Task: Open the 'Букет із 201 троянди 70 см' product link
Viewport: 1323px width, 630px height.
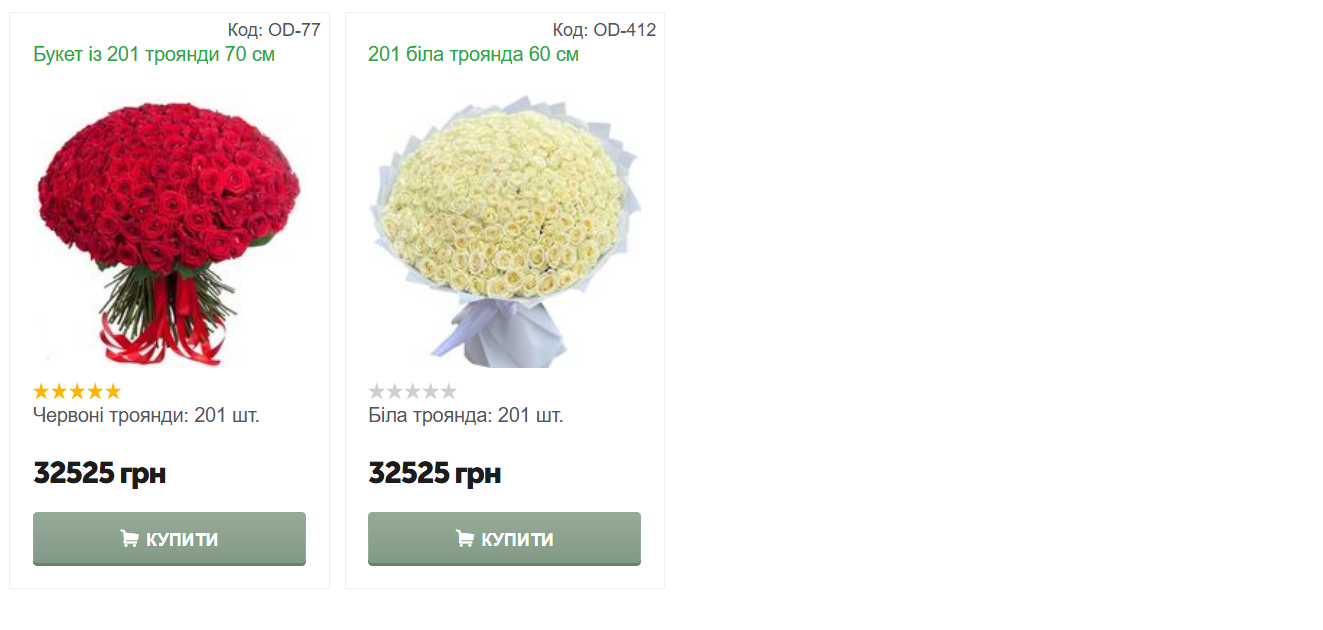Action: tap(154, 54)
